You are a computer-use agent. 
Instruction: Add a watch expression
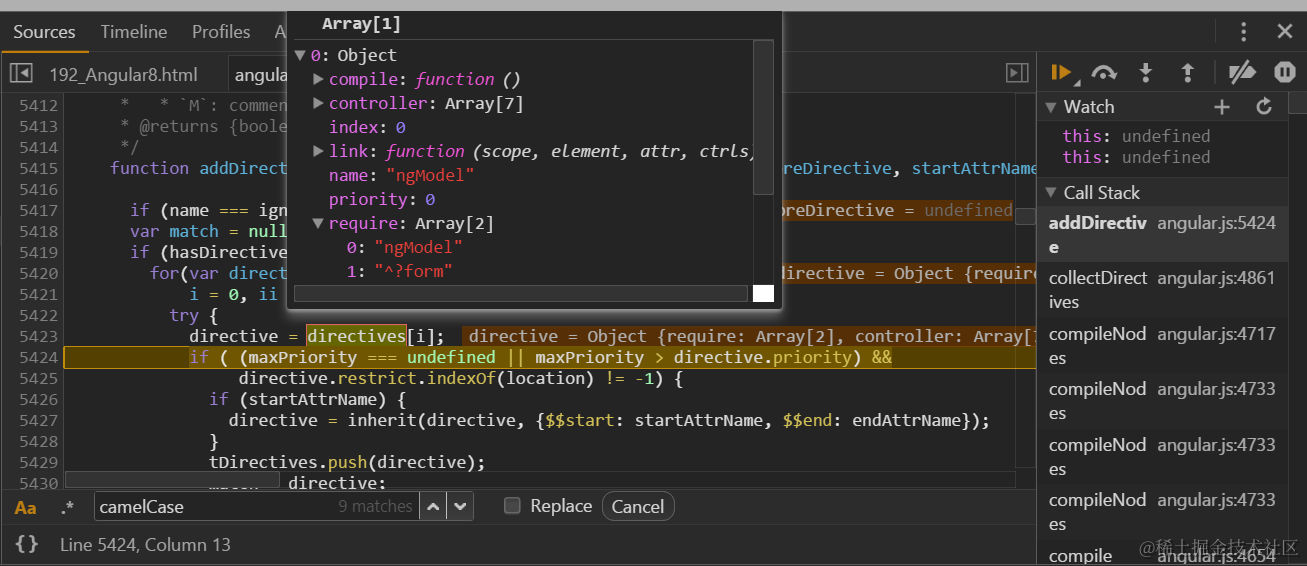point(1221,107)
